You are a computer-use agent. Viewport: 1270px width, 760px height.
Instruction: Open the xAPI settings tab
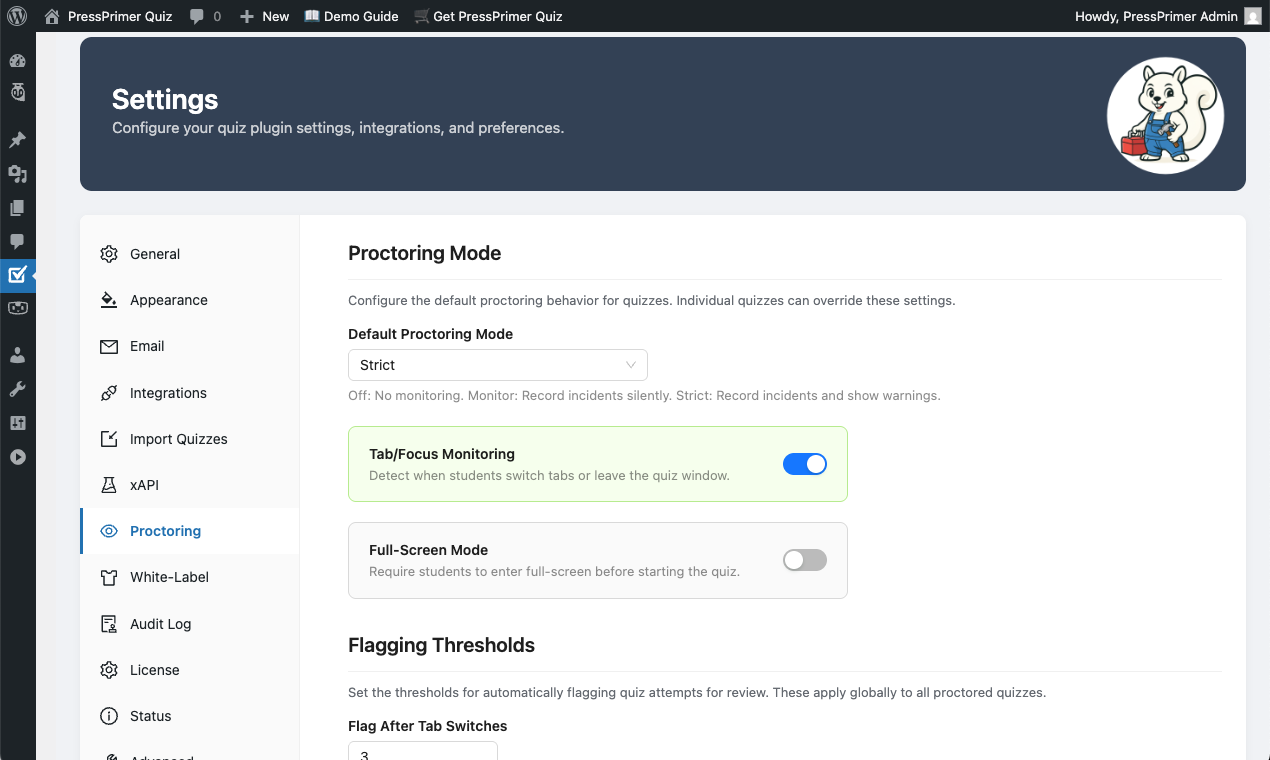tap(190, 485)
